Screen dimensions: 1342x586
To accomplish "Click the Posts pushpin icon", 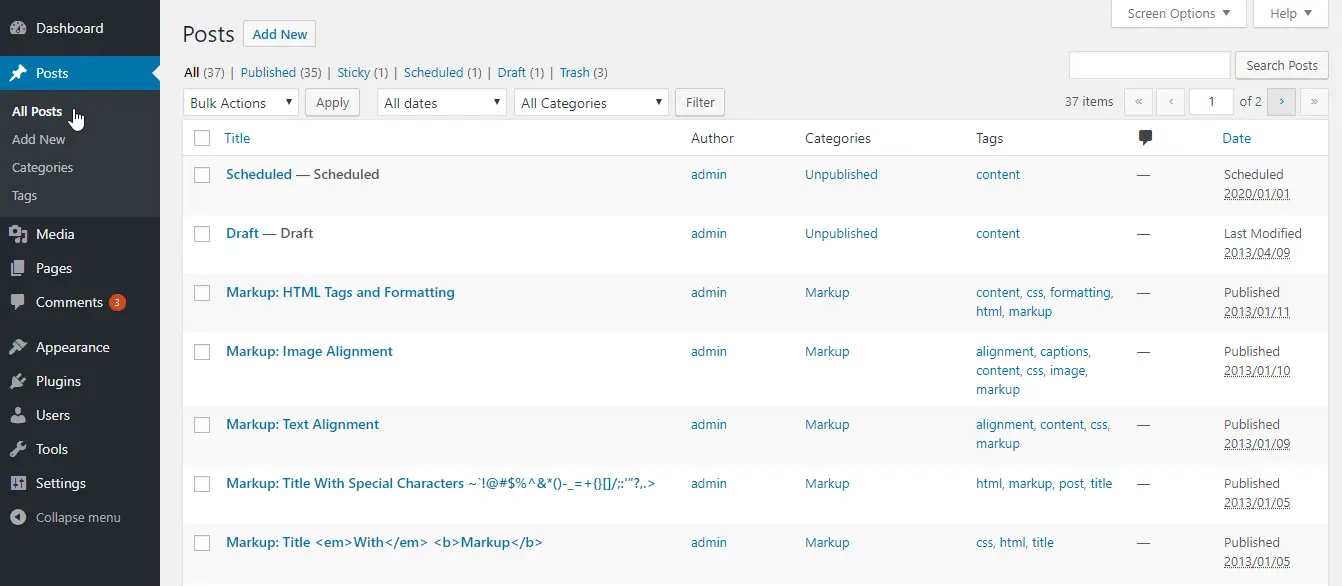I will [18, 73].
